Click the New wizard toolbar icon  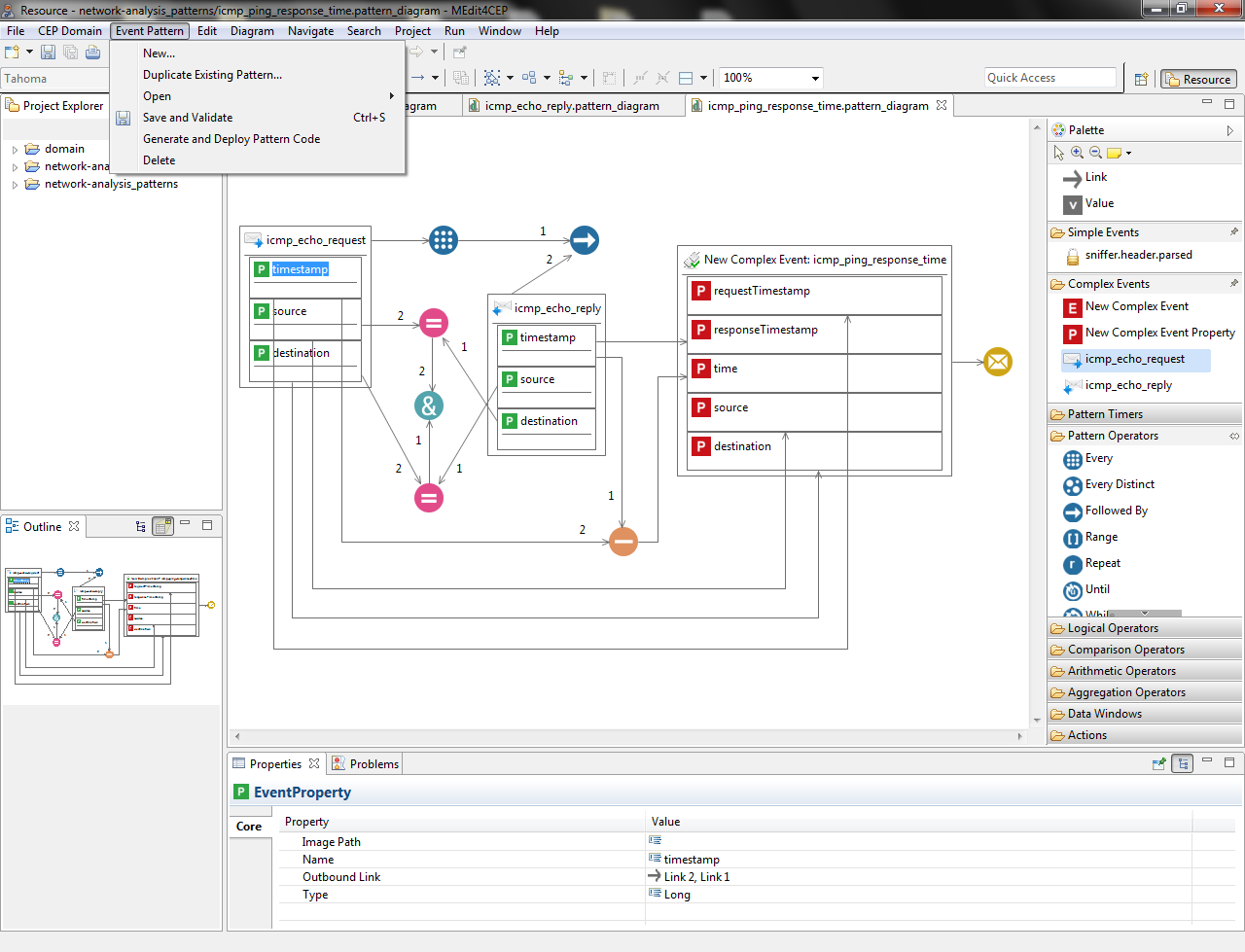(14, 53)
